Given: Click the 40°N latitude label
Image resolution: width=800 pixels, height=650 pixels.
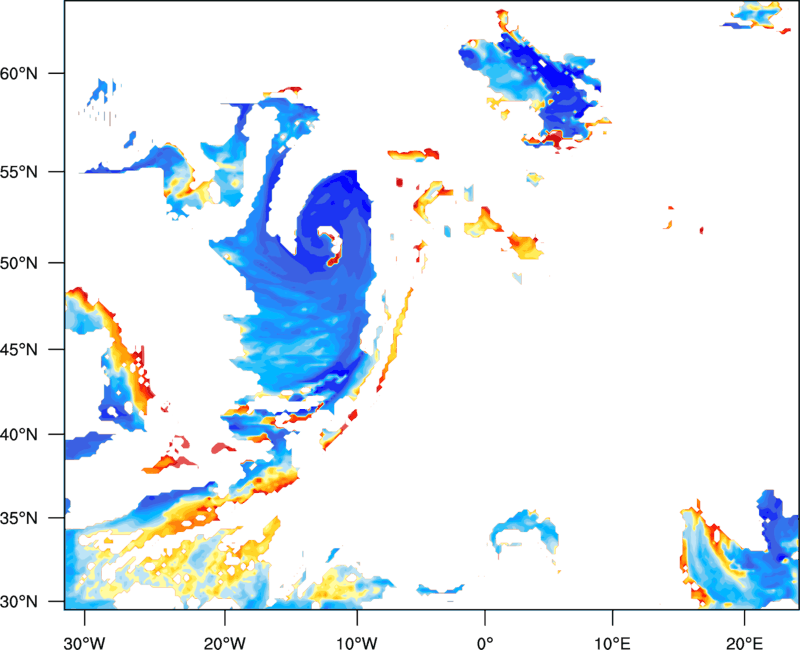Looking at the screenshot, I should [19, 435].
